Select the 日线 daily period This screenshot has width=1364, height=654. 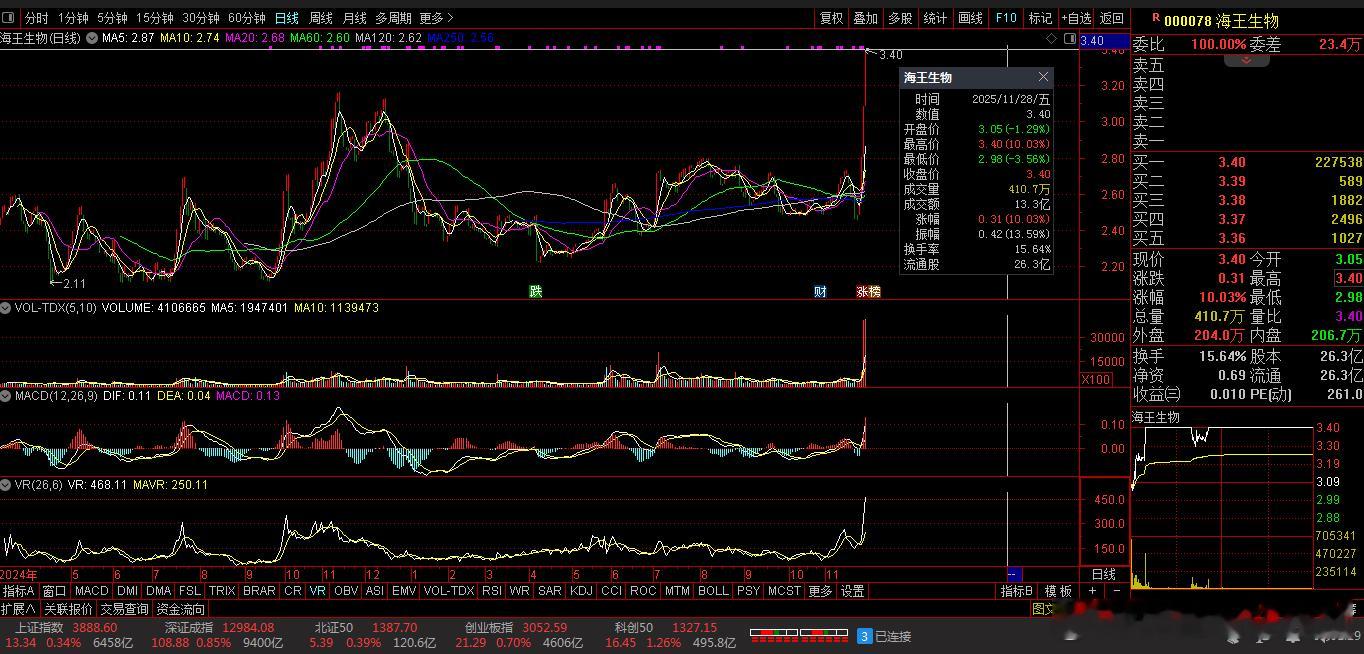(287, 18)
